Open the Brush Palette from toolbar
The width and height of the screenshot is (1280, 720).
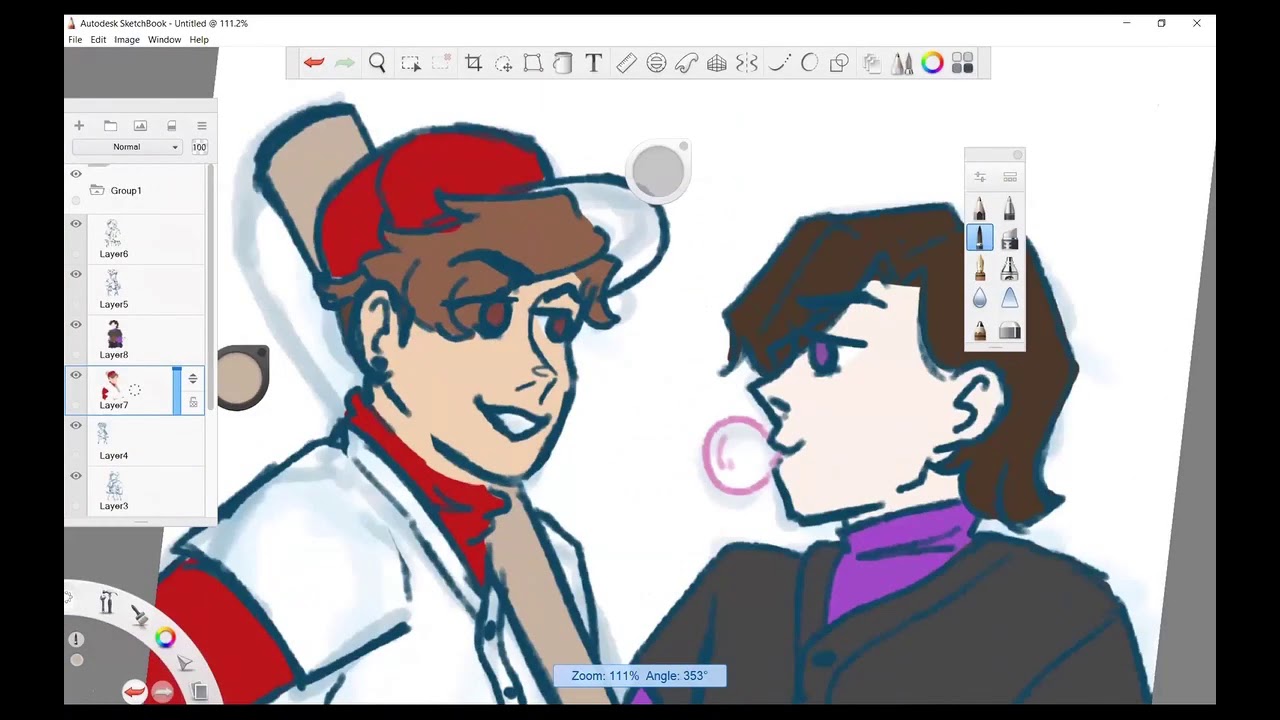coord(902,63)
